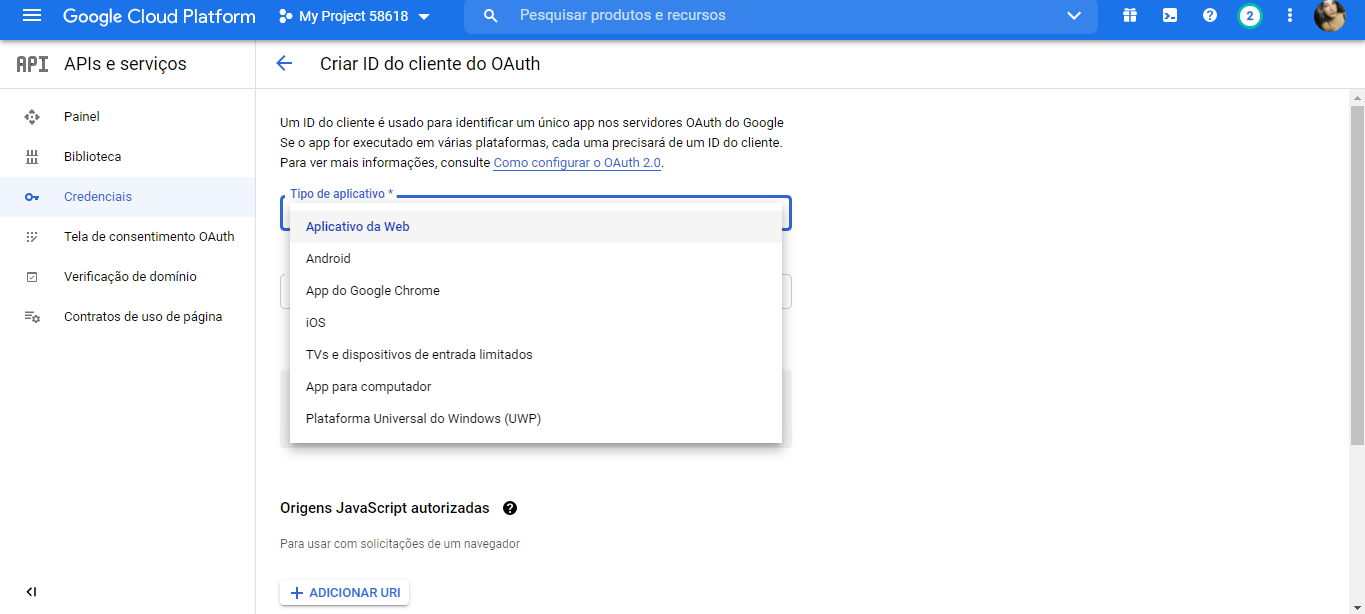Focus the Pesquisar produtos e recursos search field
The height and width of the screenshot is (614, 1365).
coord(780,16)
